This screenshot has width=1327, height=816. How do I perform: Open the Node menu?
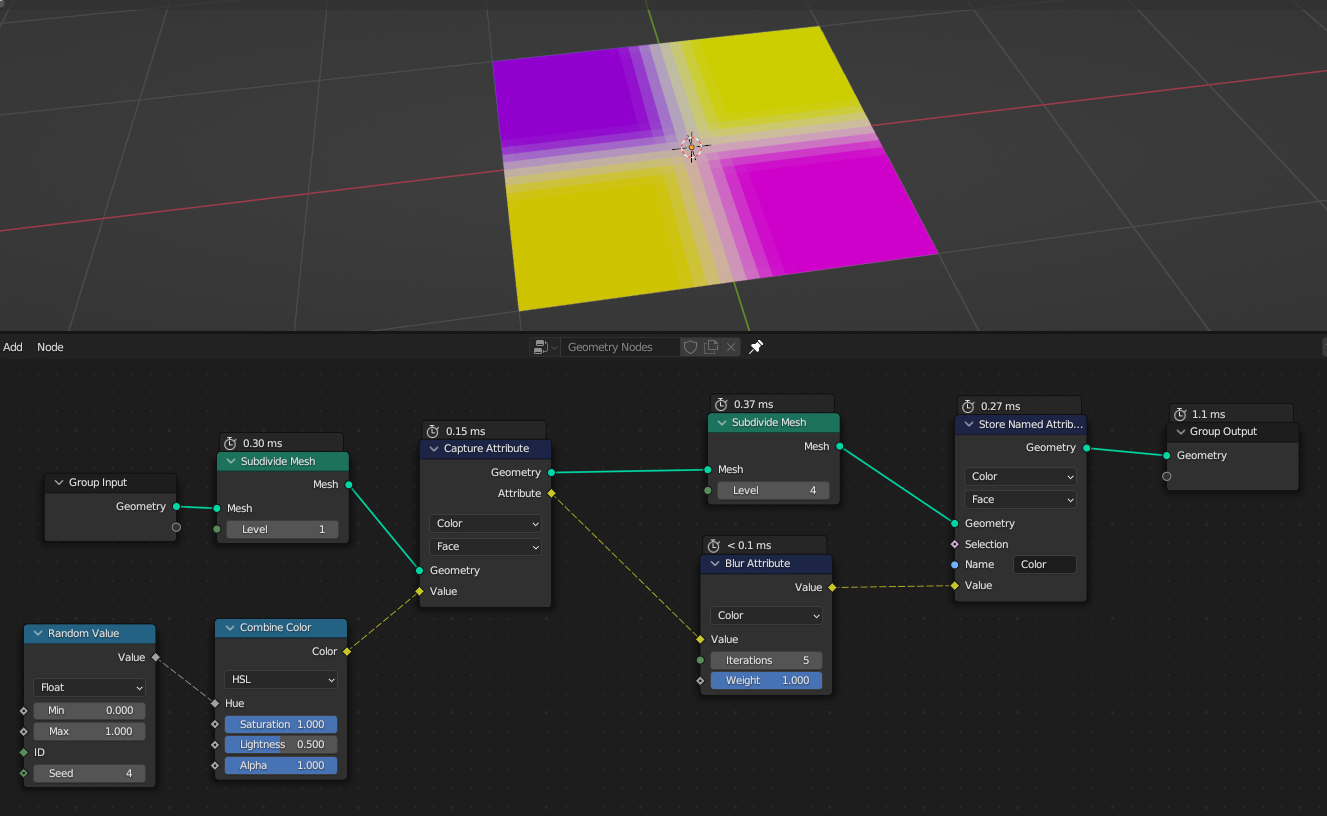pos(49,346)
